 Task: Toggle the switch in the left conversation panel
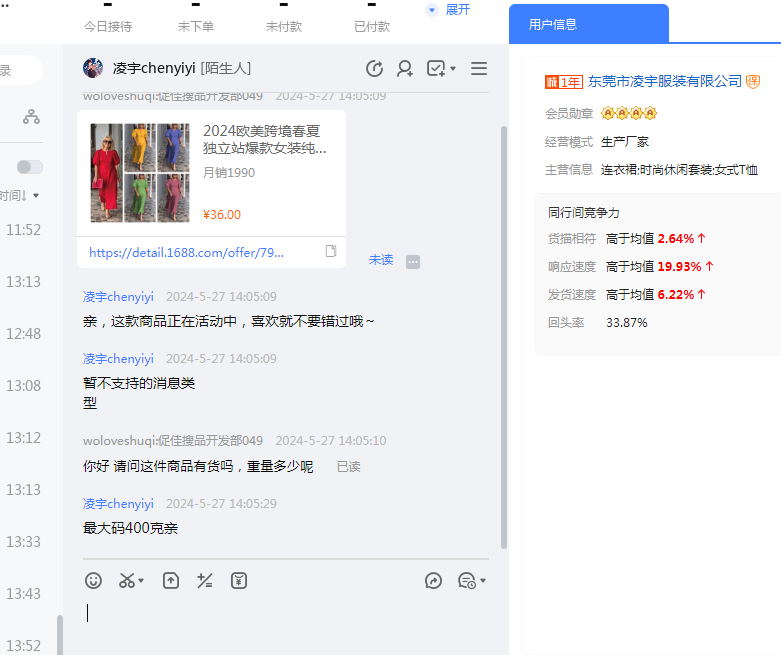click(29, 167)
